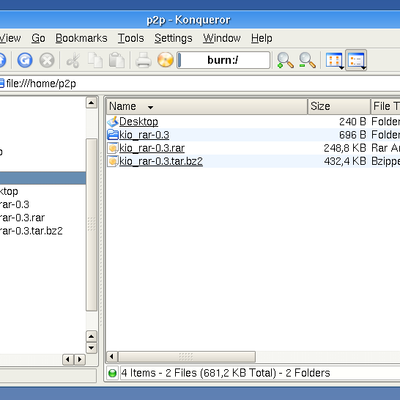Select sidebar tree item ending rar-0.3.rar

click(22, 218)
